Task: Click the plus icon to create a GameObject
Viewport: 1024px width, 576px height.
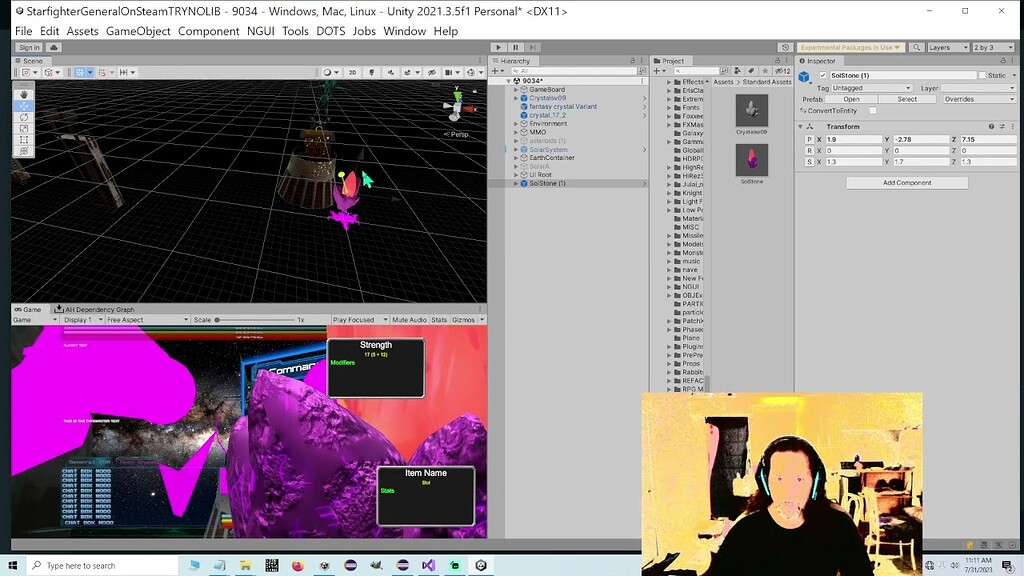Action: (497, 71)
